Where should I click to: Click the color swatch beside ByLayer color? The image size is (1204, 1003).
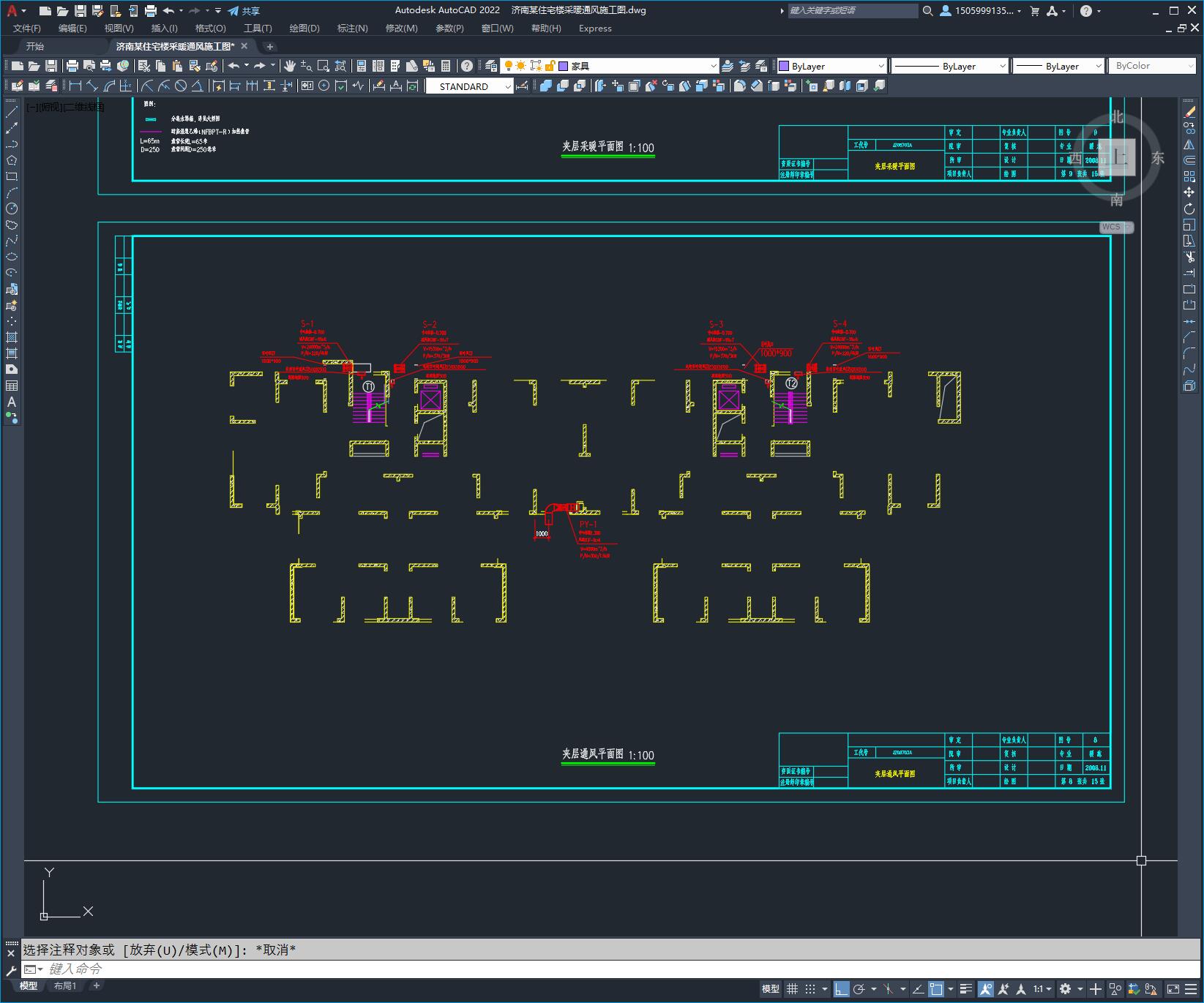point(784,66)
